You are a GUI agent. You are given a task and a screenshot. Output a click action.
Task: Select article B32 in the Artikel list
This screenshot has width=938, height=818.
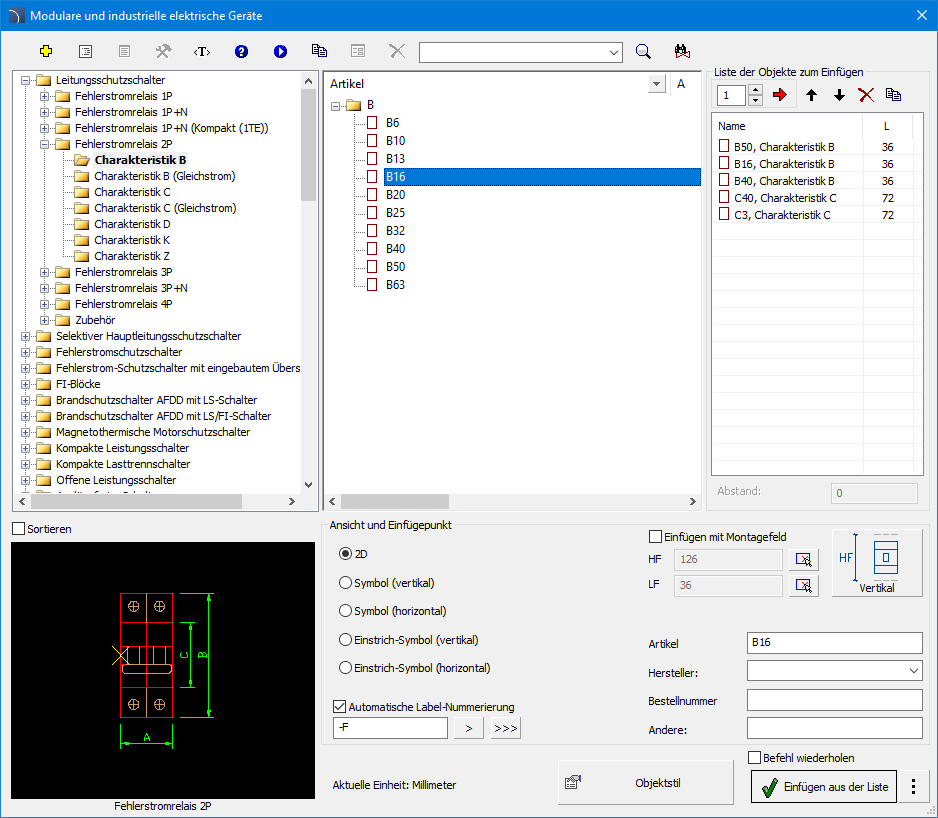point(395,231)
